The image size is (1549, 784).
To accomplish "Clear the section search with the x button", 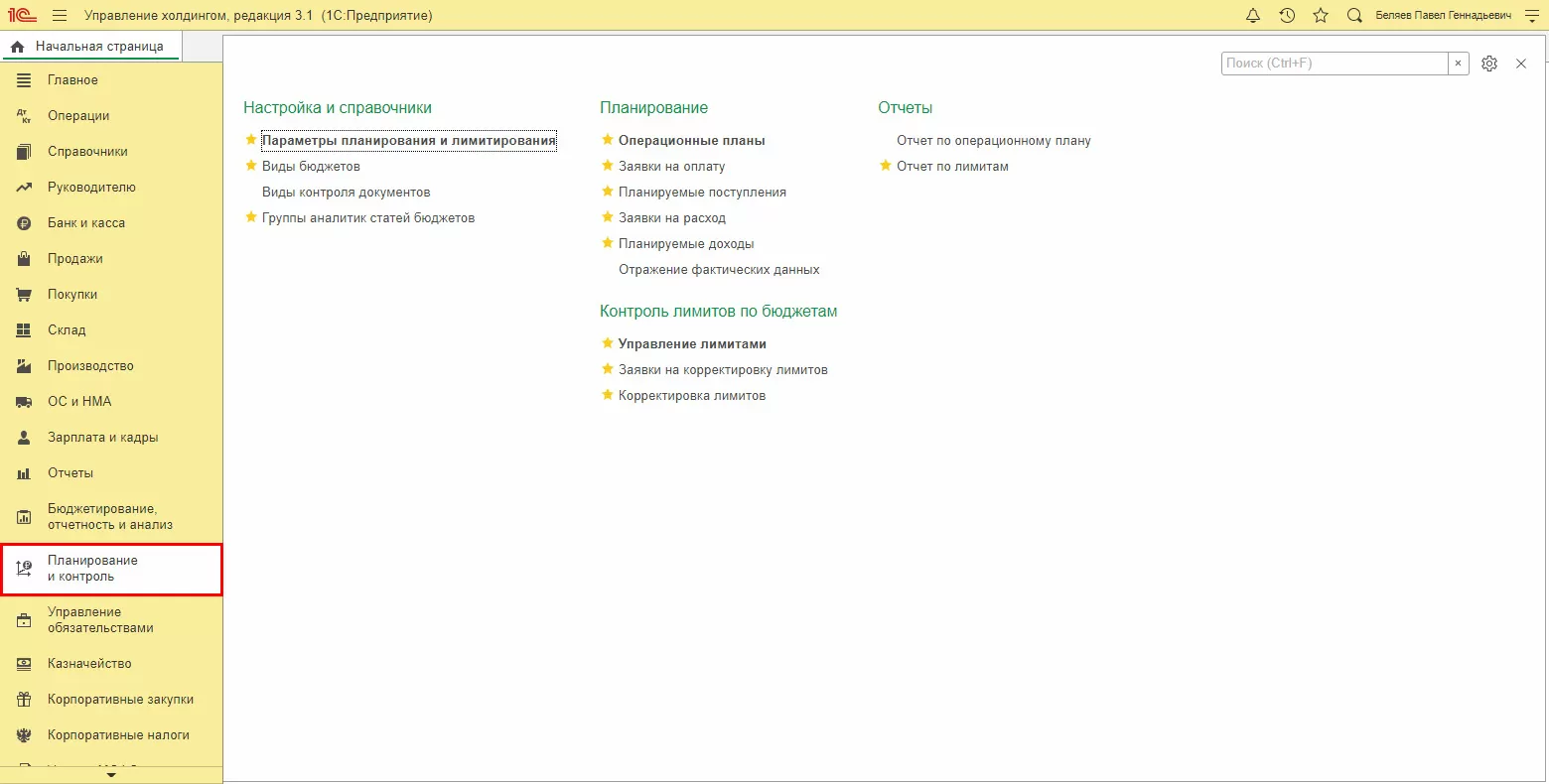I will tap(1458, 64).
